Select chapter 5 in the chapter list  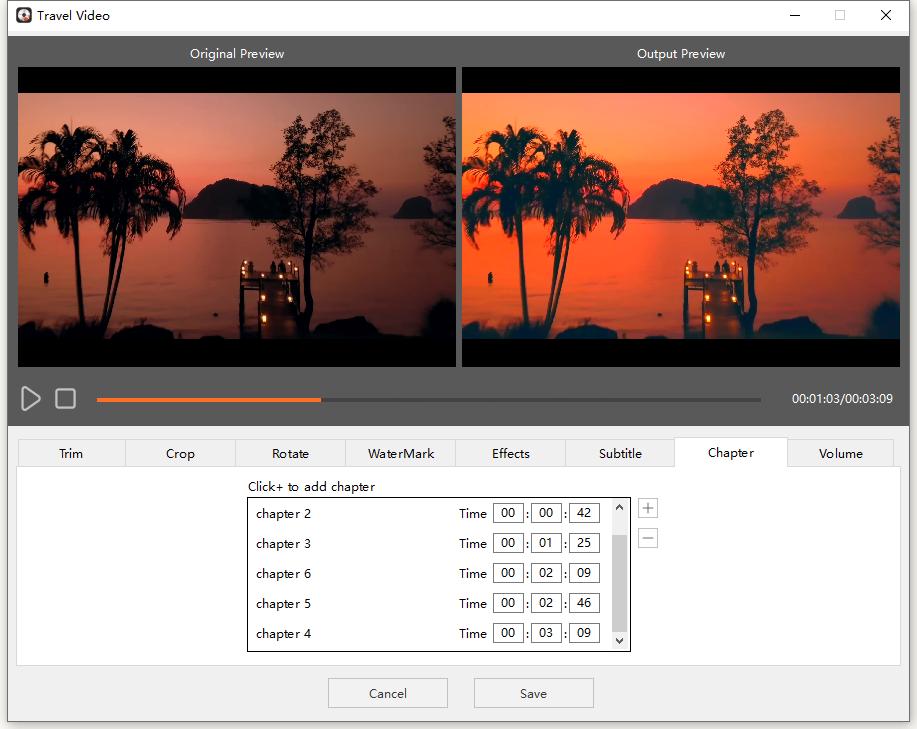[285, 603]
